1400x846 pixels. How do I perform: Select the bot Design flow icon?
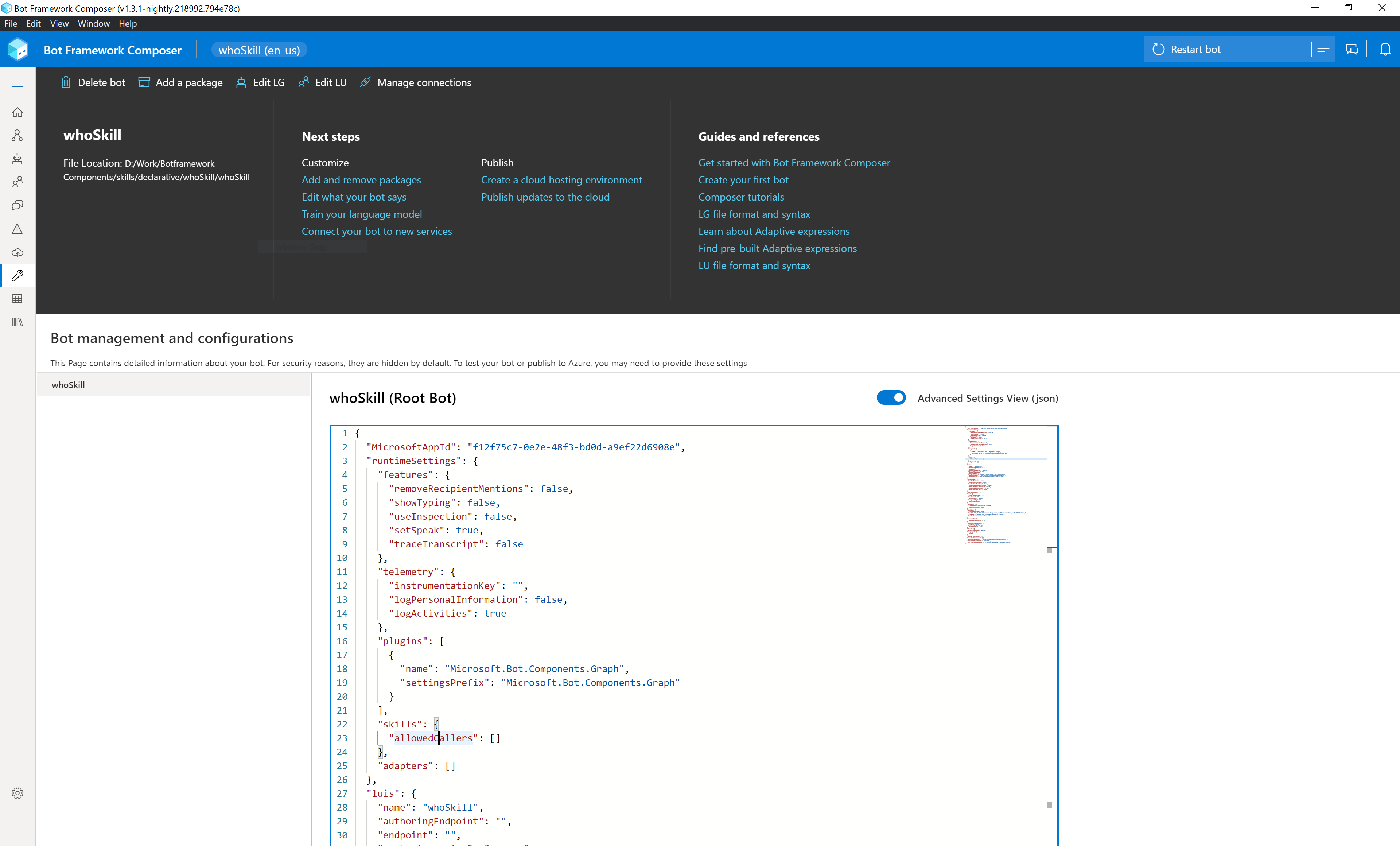click(x=17, y=135)
